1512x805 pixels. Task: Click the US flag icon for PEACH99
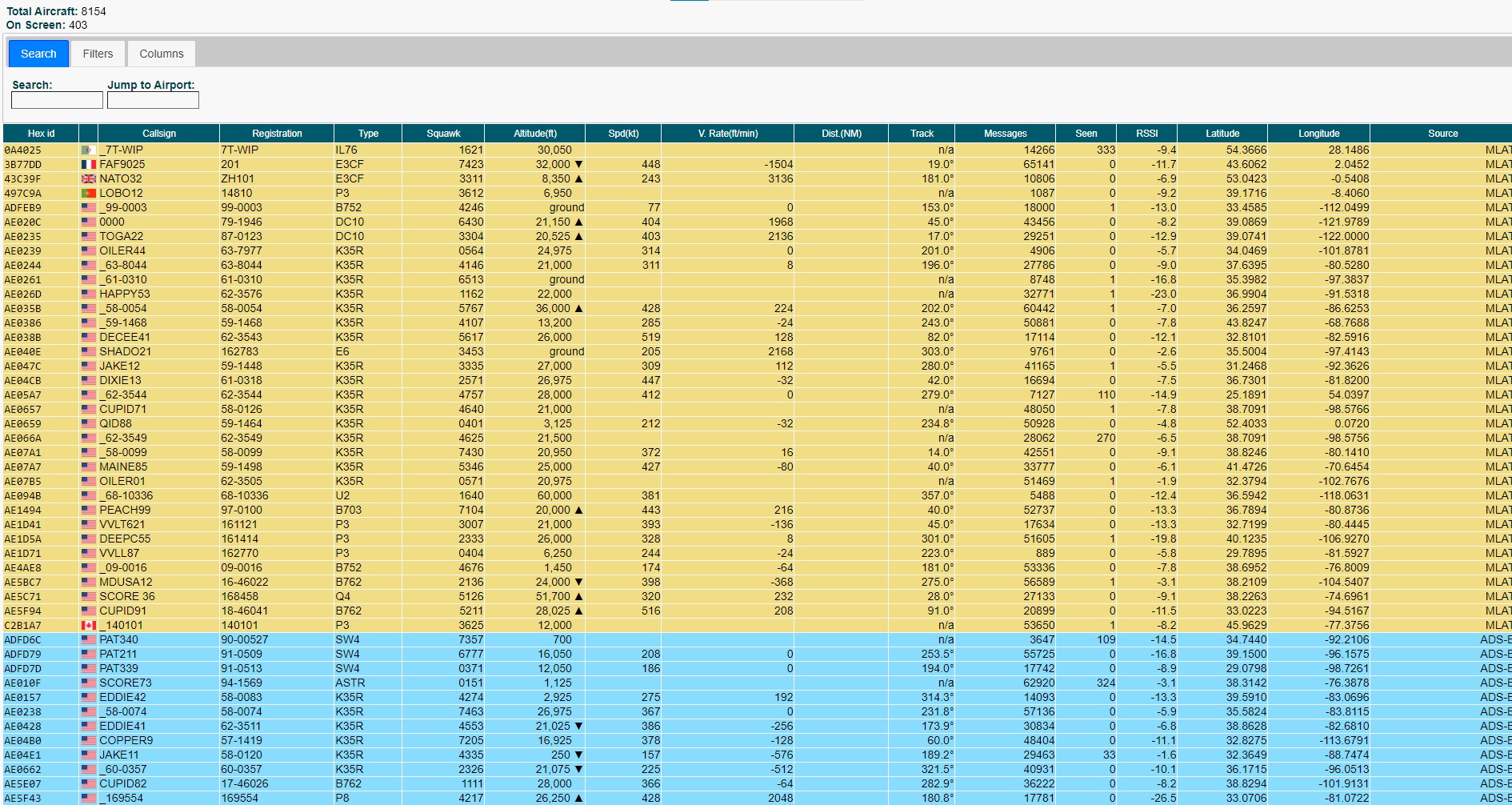pyautogui.click(x=88, y=511)
